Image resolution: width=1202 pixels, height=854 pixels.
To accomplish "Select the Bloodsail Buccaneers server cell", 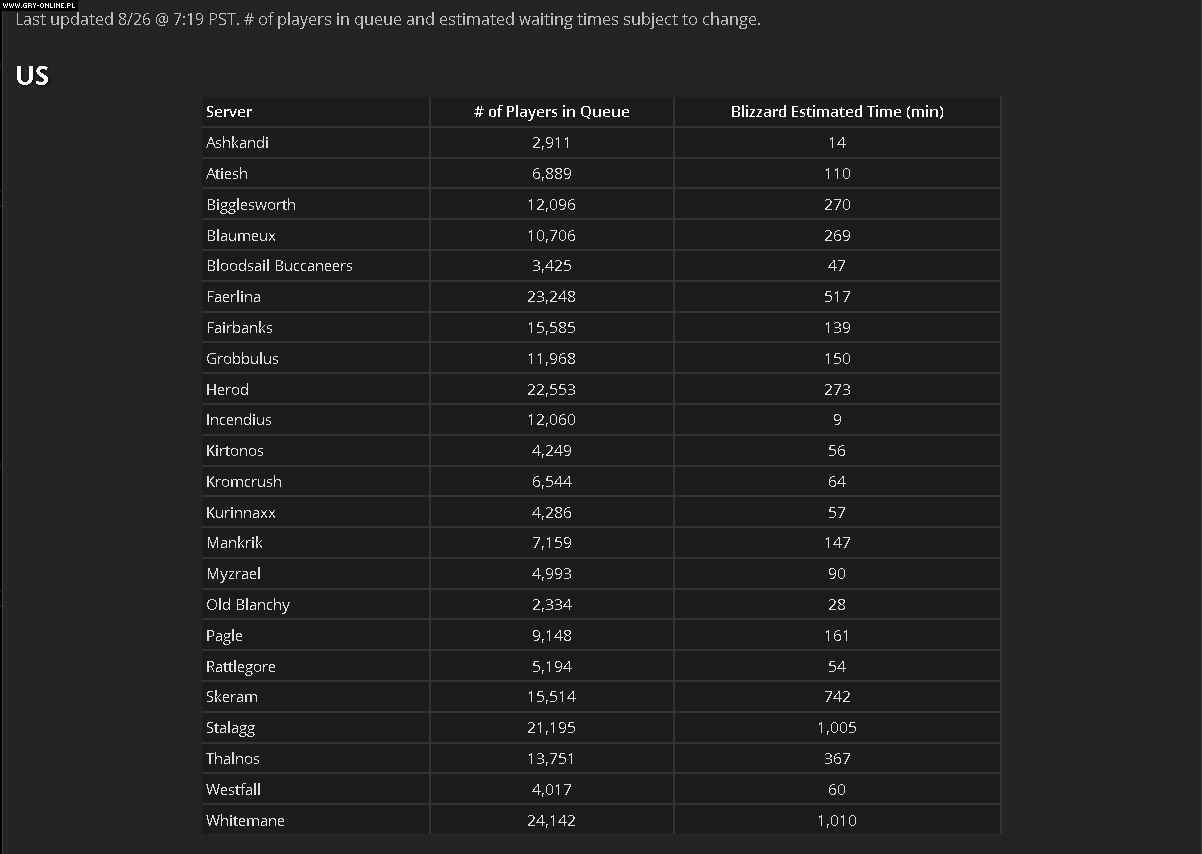I will point(279,266).
